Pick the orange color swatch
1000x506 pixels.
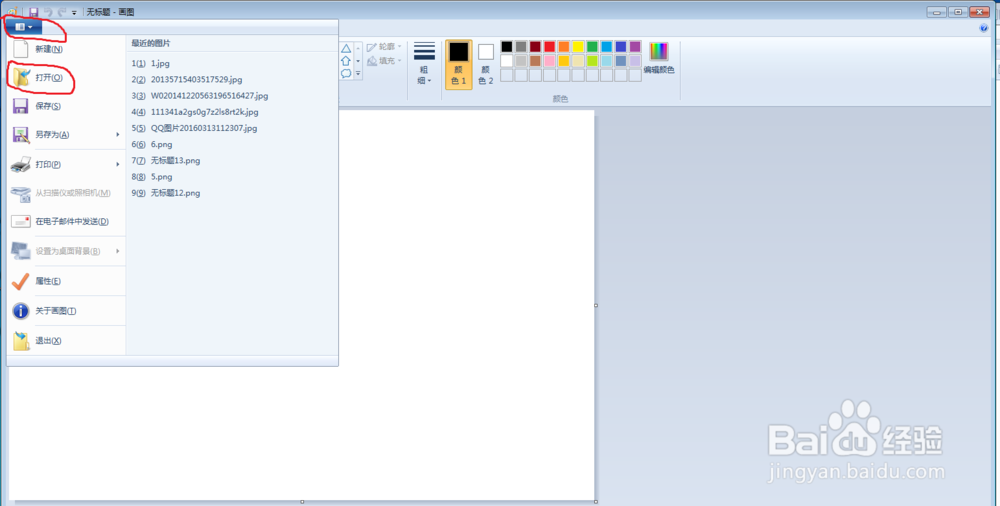(x=564, y=47)
